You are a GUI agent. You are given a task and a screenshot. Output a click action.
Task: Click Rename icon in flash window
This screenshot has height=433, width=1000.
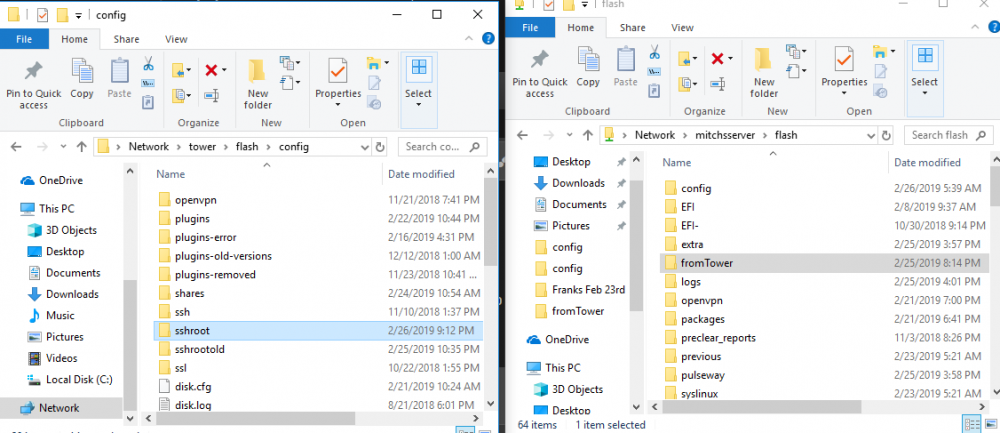(x=717, y=84)
